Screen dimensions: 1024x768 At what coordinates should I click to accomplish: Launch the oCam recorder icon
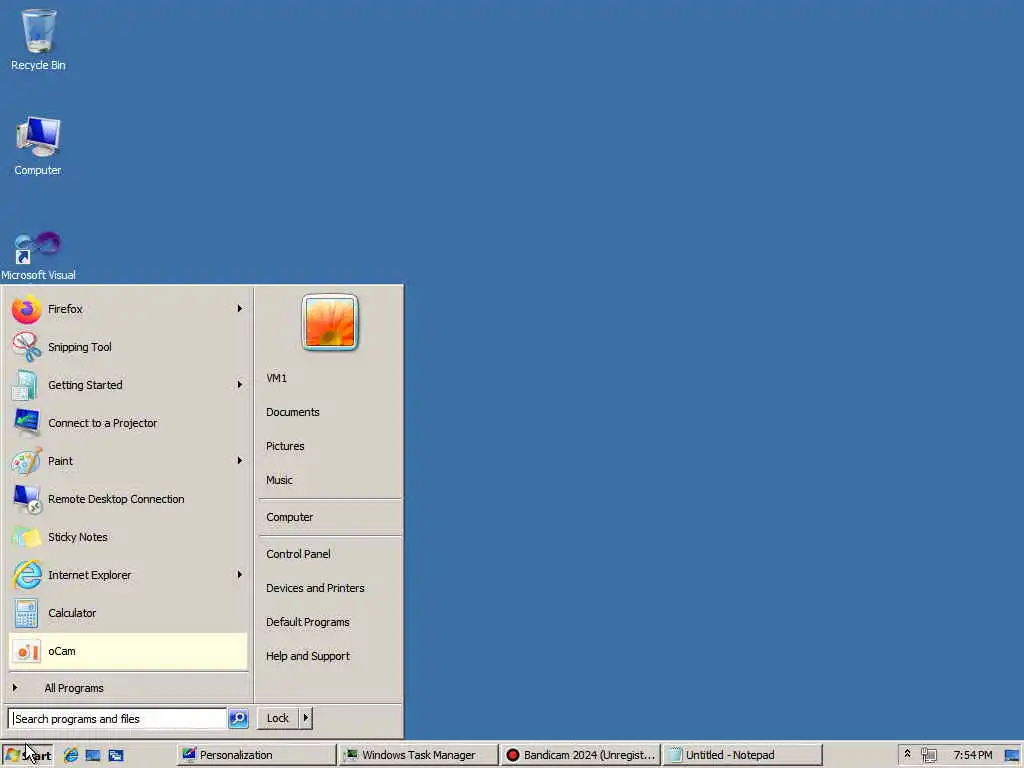coord(26,651)
